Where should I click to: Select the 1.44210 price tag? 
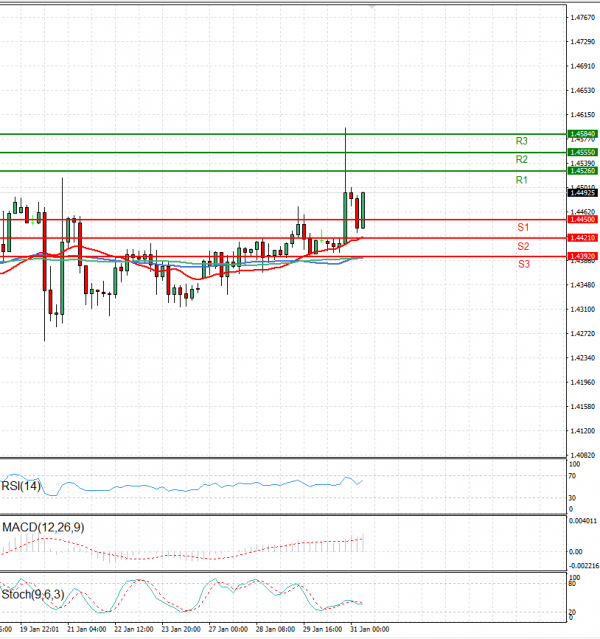582,238
